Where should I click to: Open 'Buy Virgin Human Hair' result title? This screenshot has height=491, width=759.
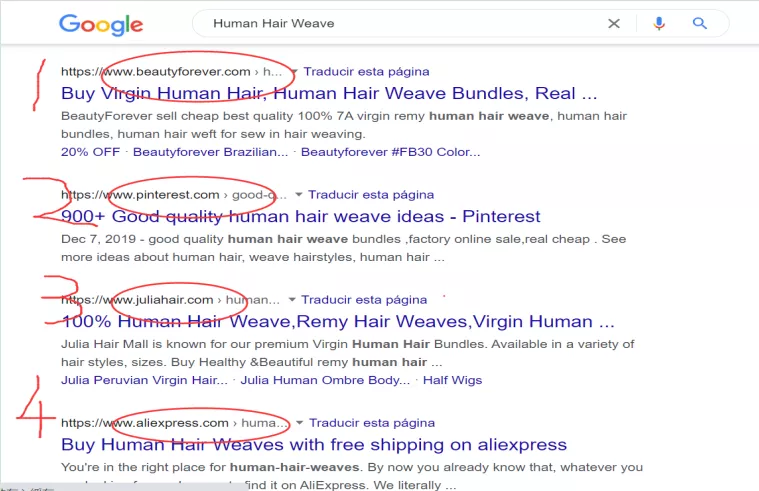(329, 93)
